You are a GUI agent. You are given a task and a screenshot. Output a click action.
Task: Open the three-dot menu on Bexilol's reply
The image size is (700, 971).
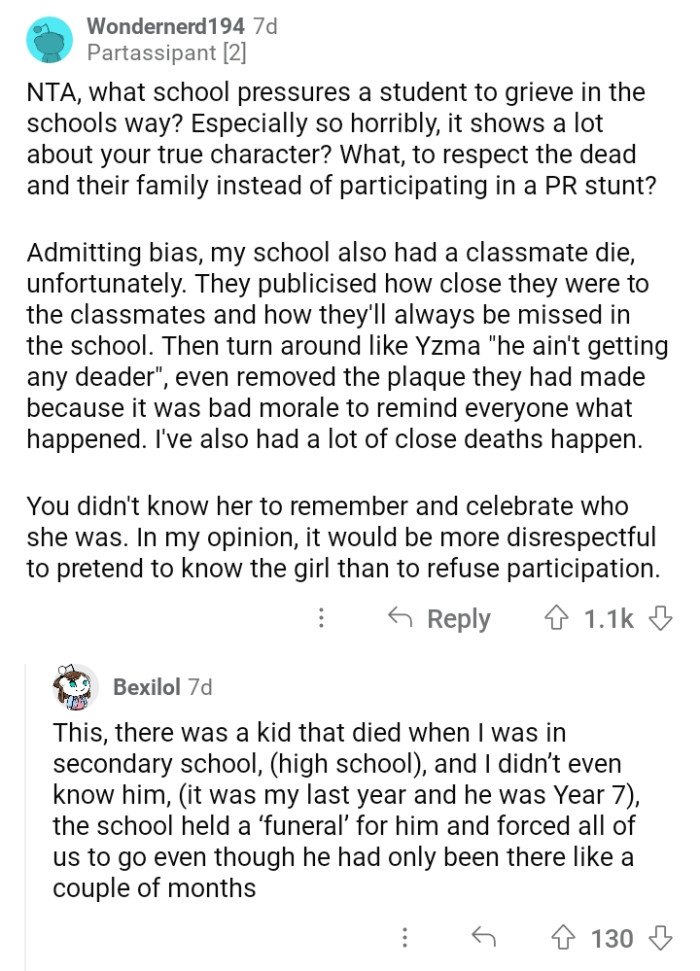click(x=404, y=939)
